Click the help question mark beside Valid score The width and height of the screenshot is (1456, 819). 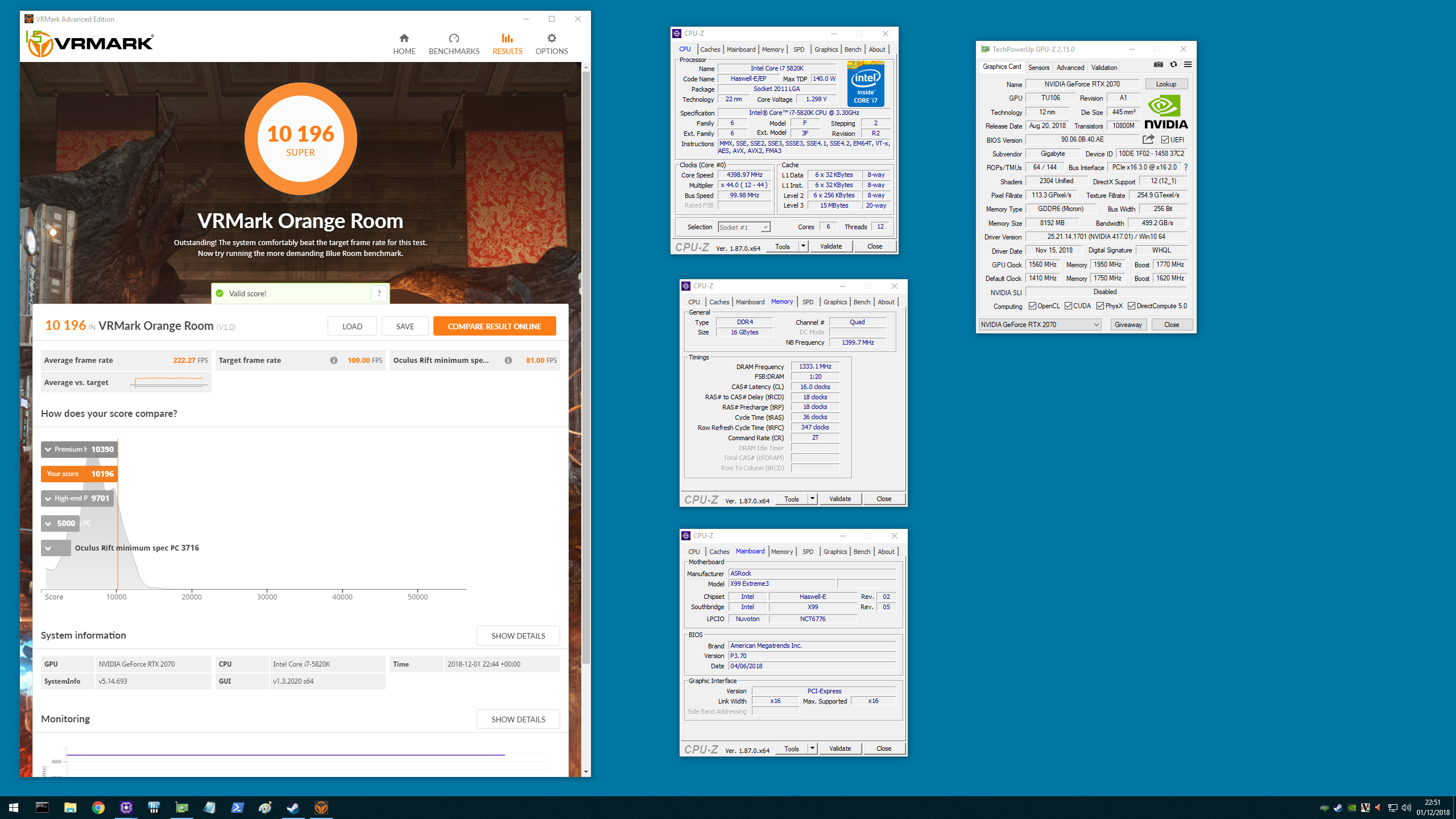tap(379, 293)
